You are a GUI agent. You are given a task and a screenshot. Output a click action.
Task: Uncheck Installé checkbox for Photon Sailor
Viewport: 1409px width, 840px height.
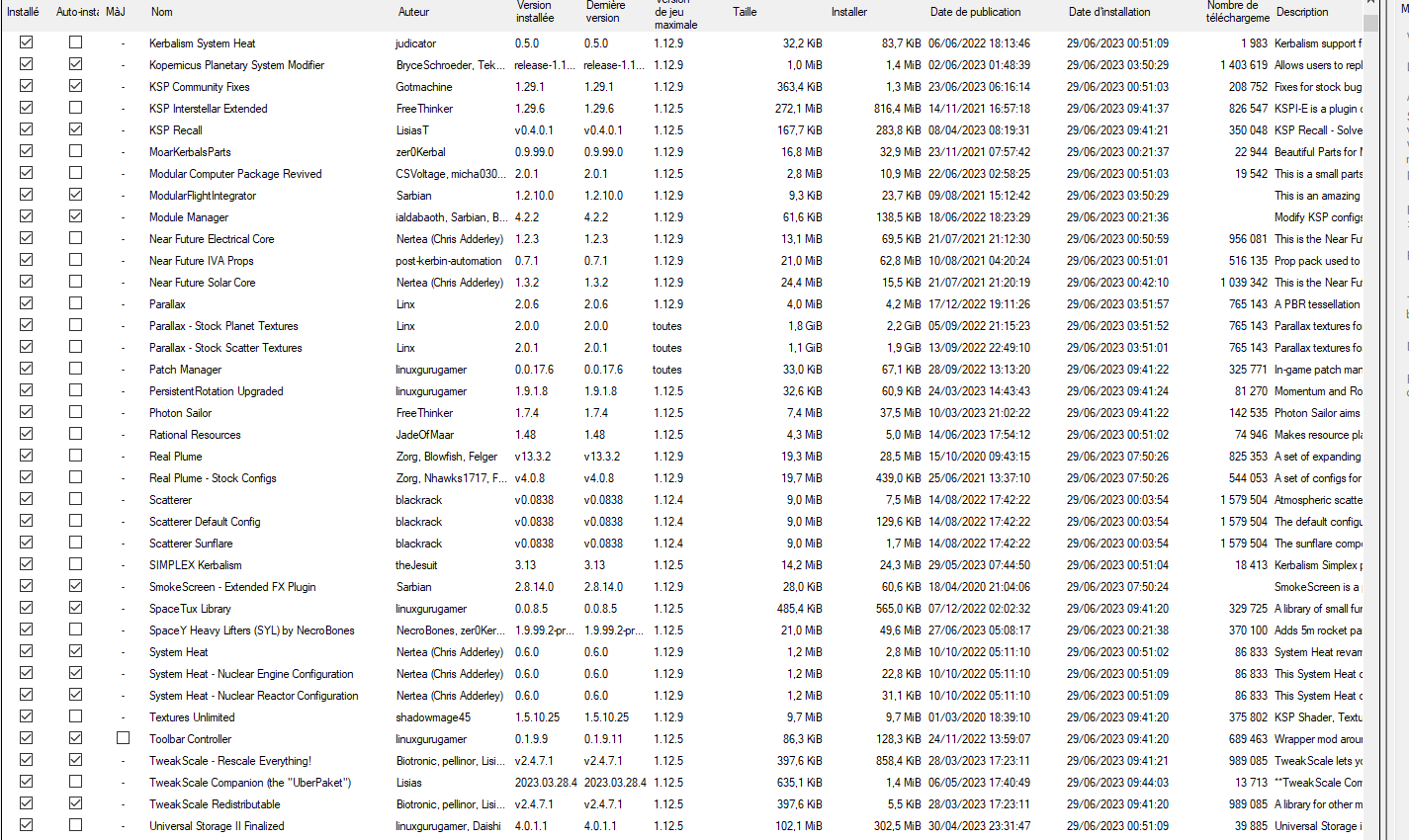(26, 412)
